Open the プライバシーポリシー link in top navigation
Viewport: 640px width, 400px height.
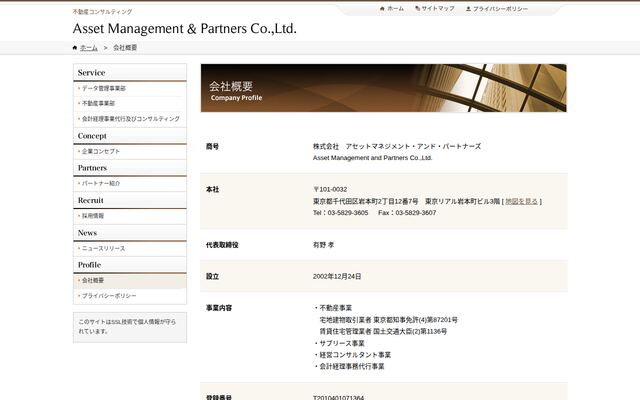click(500, 9)
